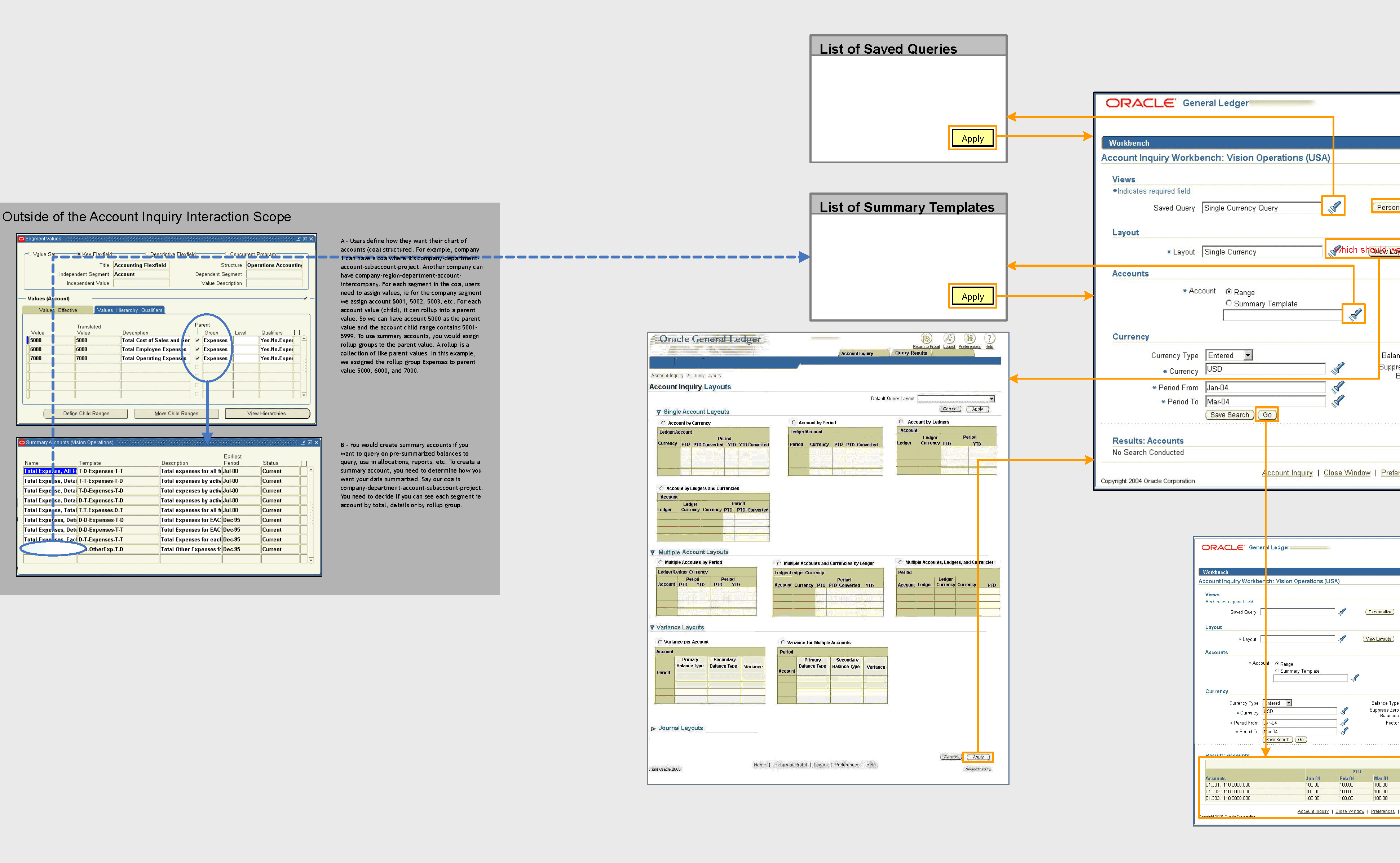Click the Return to Portal icon

[926, 338]
